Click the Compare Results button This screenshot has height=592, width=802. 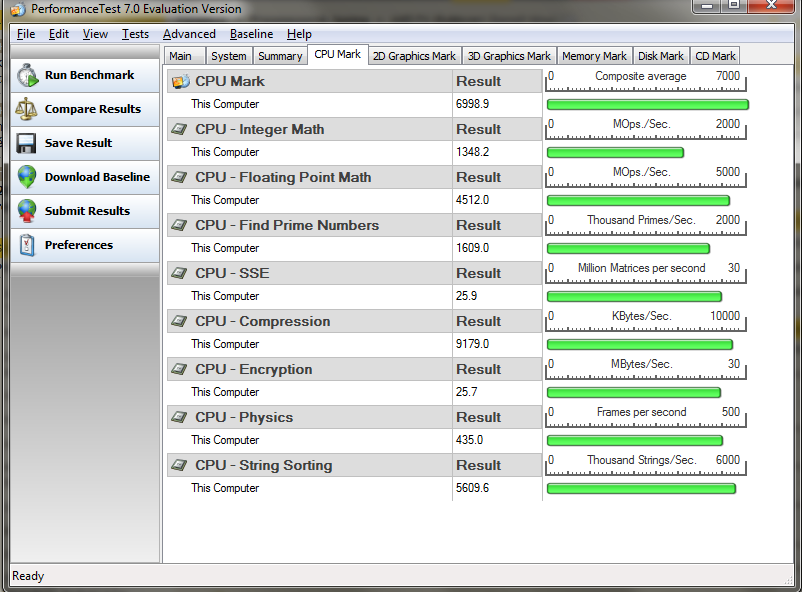(85, 109)
